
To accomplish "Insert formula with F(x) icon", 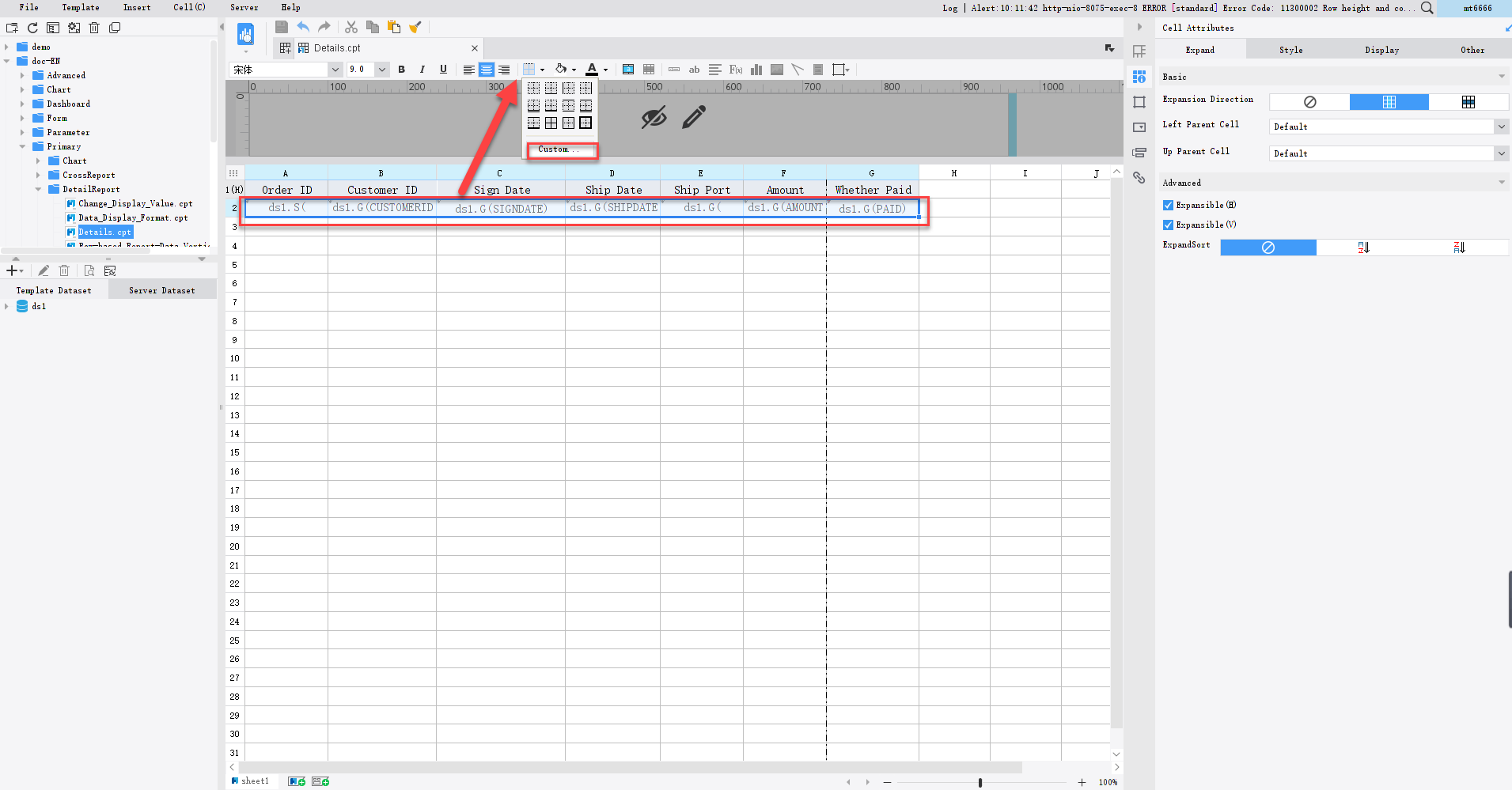I will coord(736,70).
